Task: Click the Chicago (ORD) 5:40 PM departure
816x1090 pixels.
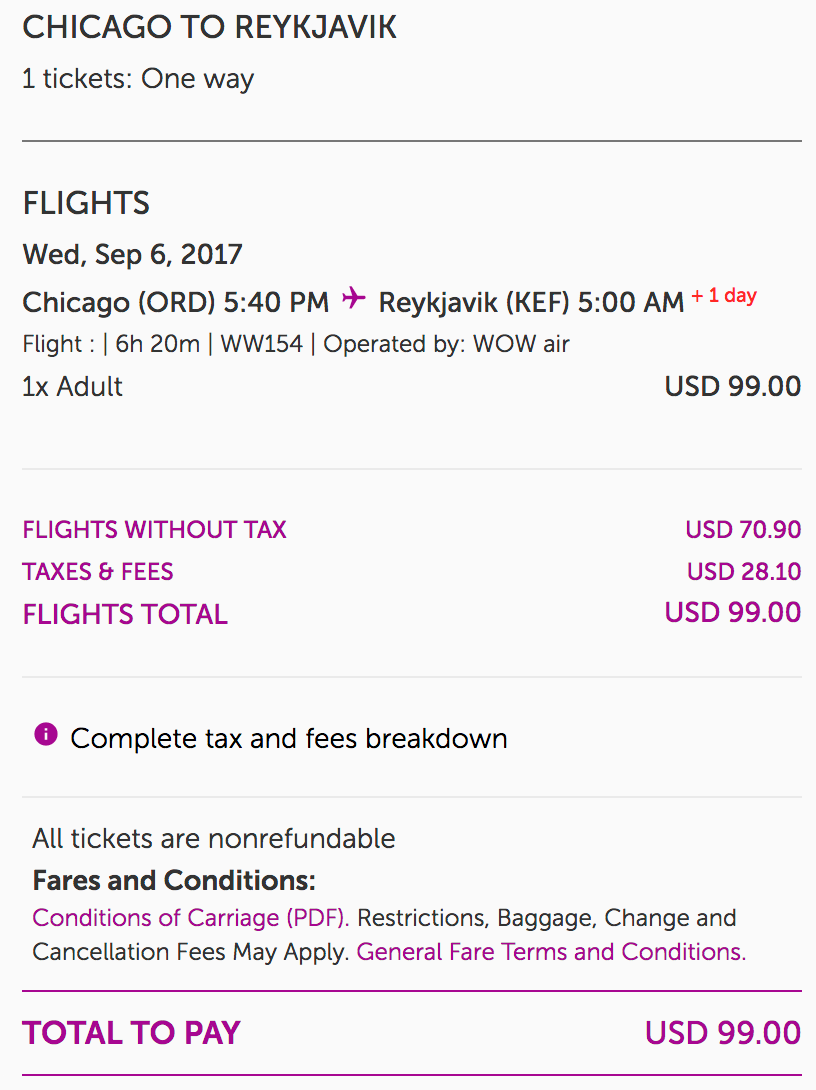Action: [176, 301]
